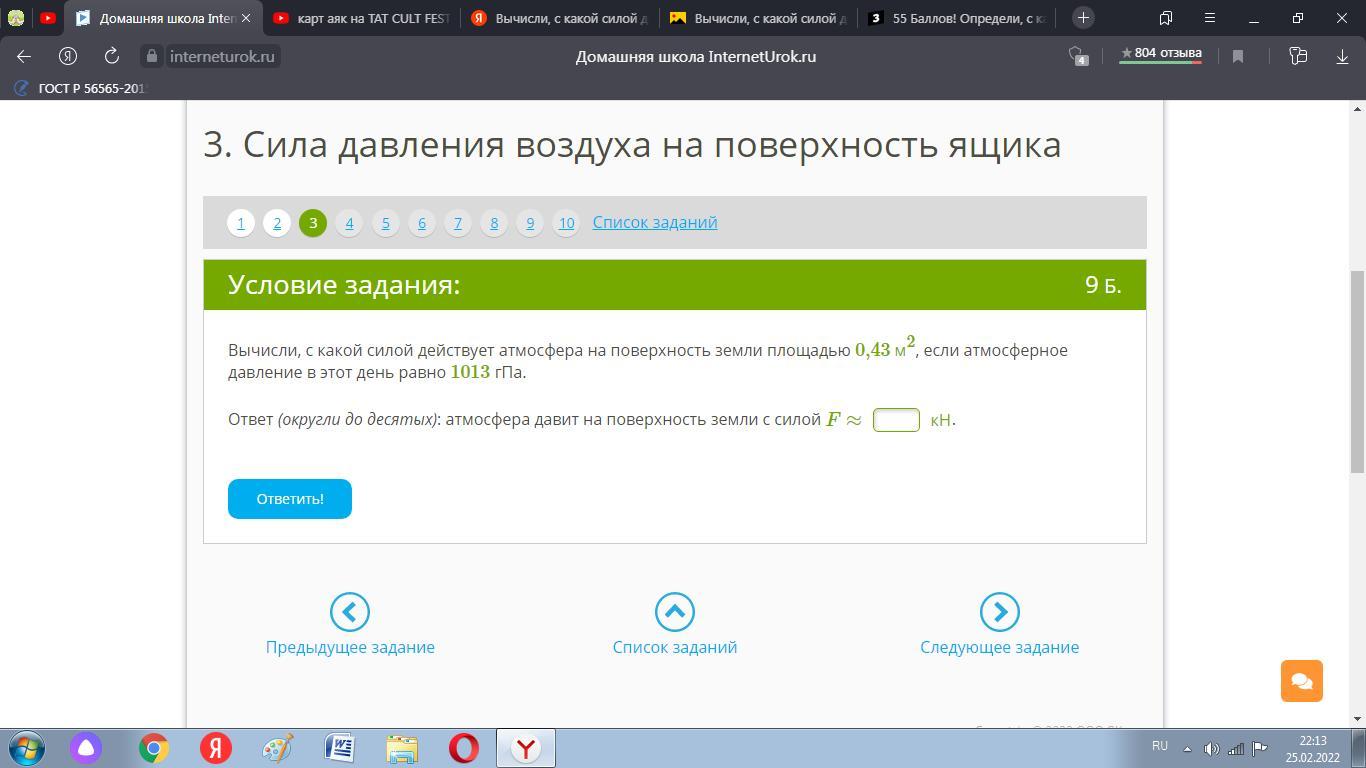1366x768 pixels.
Task: Click Следующее задание right arrow icon
Action: tap(999, 612)
